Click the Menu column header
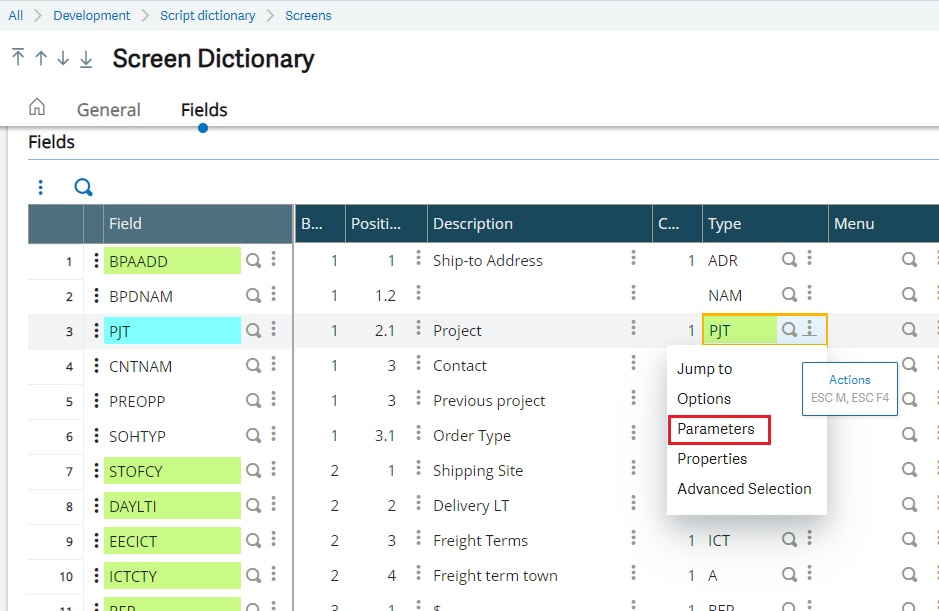 [883, 223]
